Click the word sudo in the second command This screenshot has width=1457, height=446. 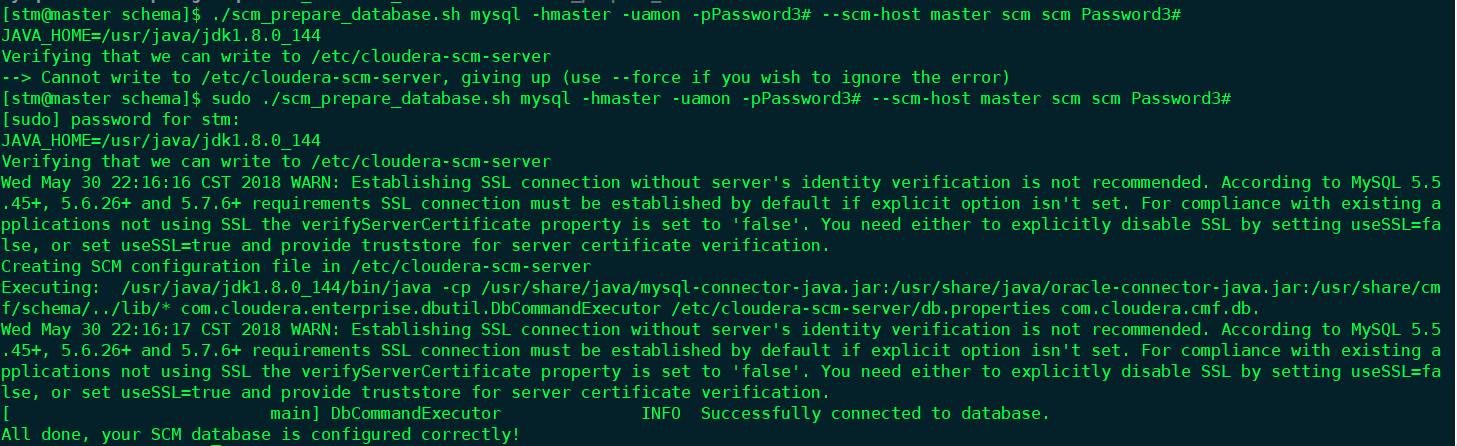(x=230, y=98)
